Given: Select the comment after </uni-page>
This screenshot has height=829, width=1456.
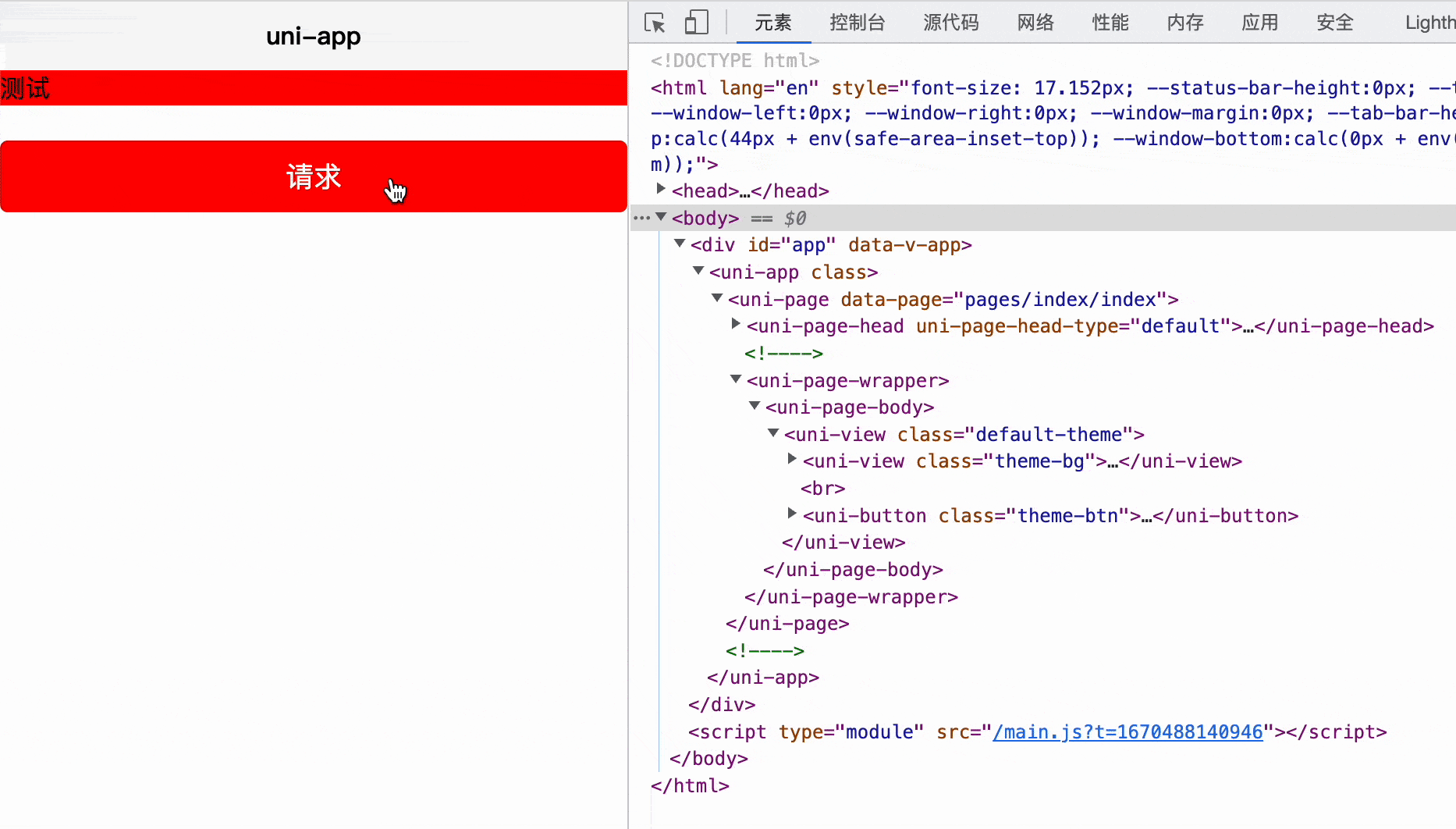Looking at the screenshot, I should point(765,650).
